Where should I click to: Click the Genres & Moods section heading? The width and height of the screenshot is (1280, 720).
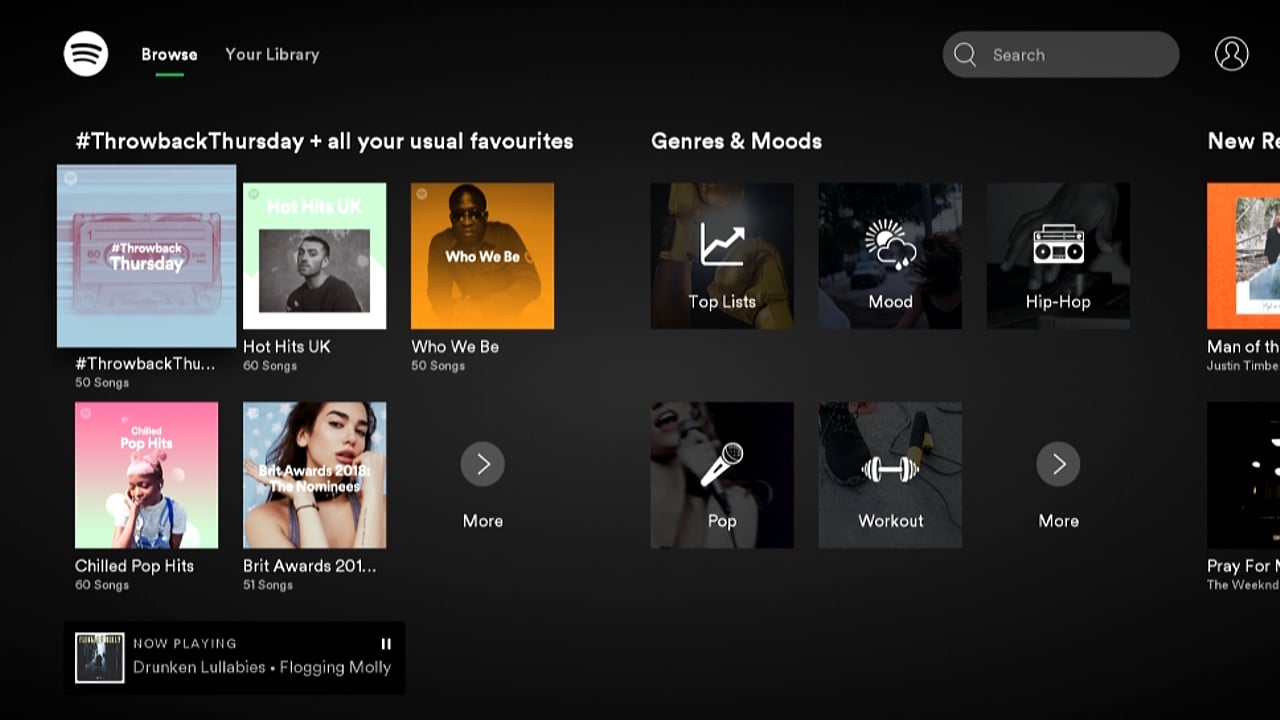(x=736, y=141)
